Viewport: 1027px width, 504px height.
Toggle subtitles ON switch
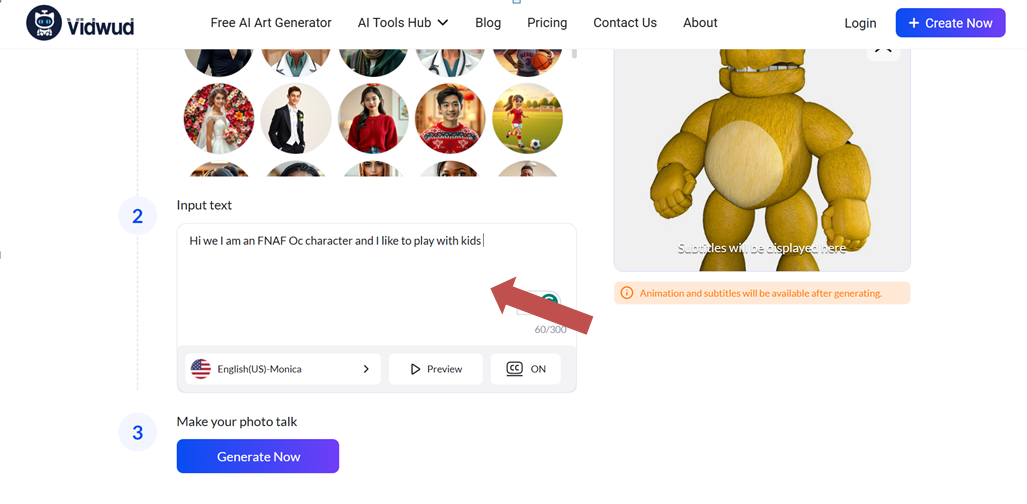pyautogui.click(x=526, y=369)
